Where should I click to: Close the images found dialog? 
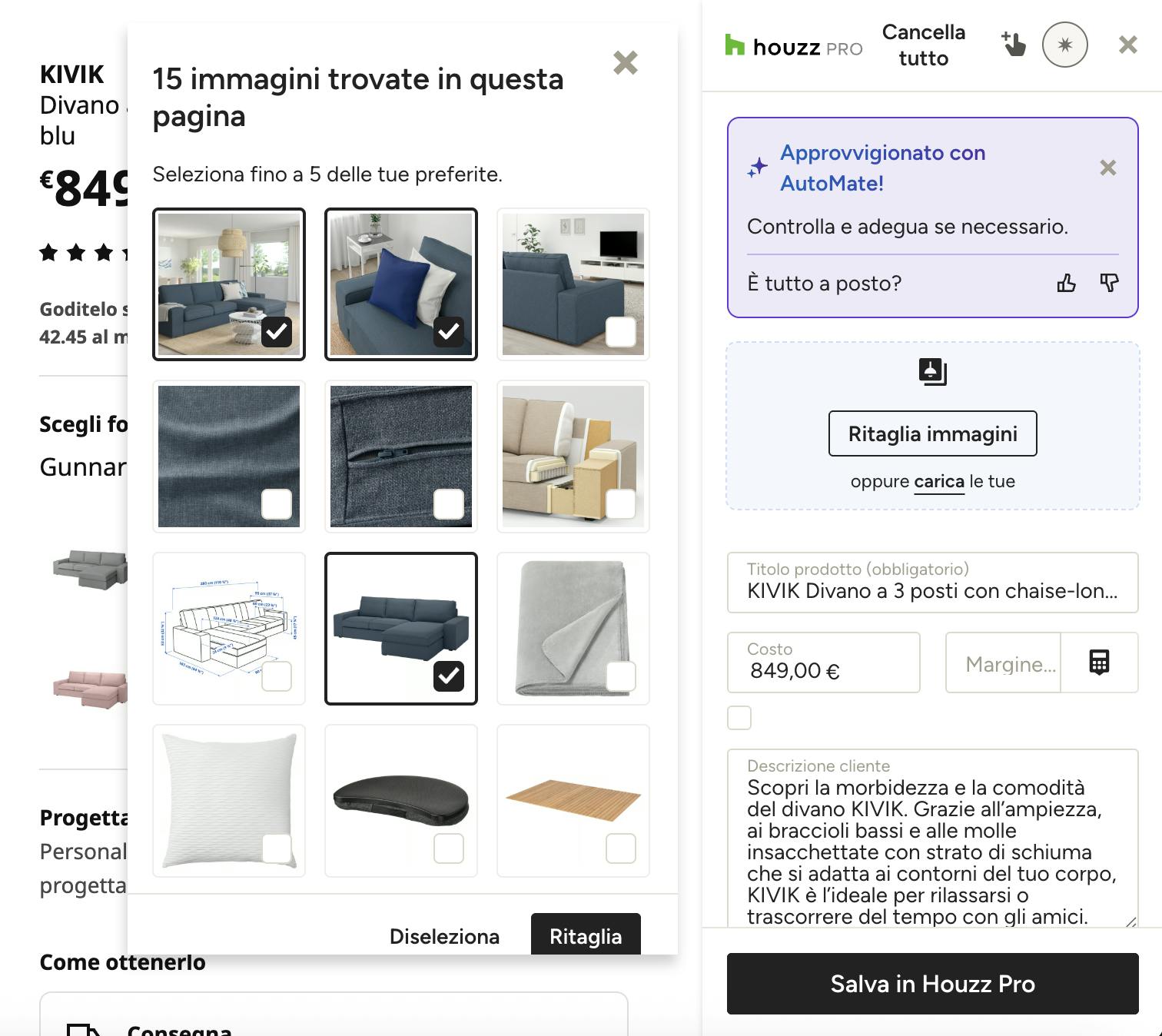[x=626, y=62]
